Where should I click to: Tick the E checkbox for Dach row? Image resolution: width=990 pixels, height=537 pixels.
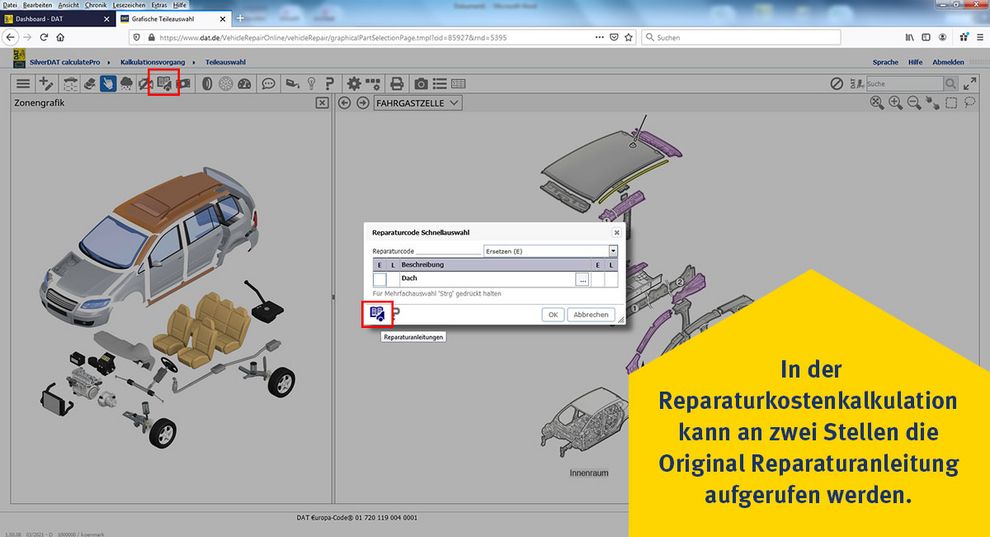pos(380,280)
